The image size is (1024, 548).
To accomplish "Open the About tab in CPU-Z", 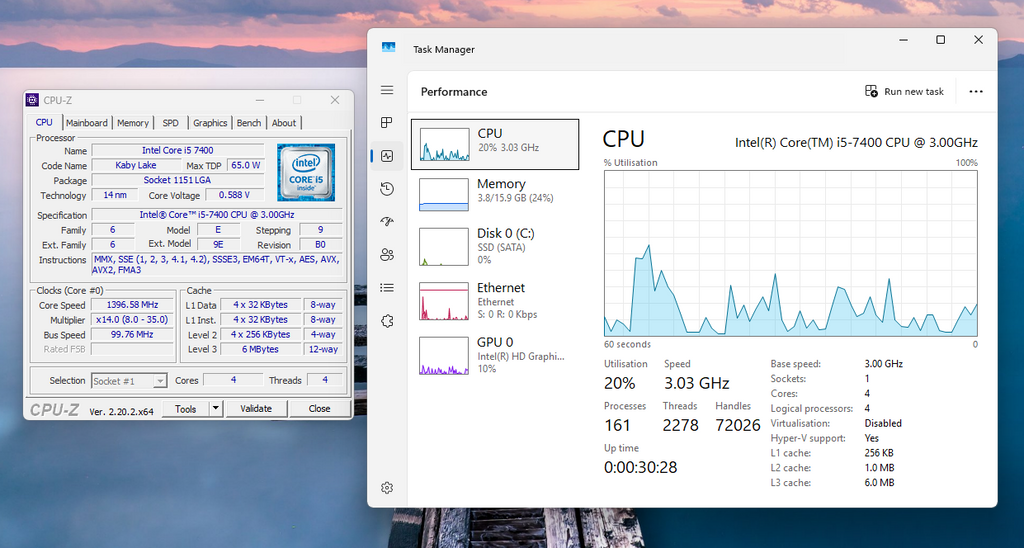I will pos(284,123).
